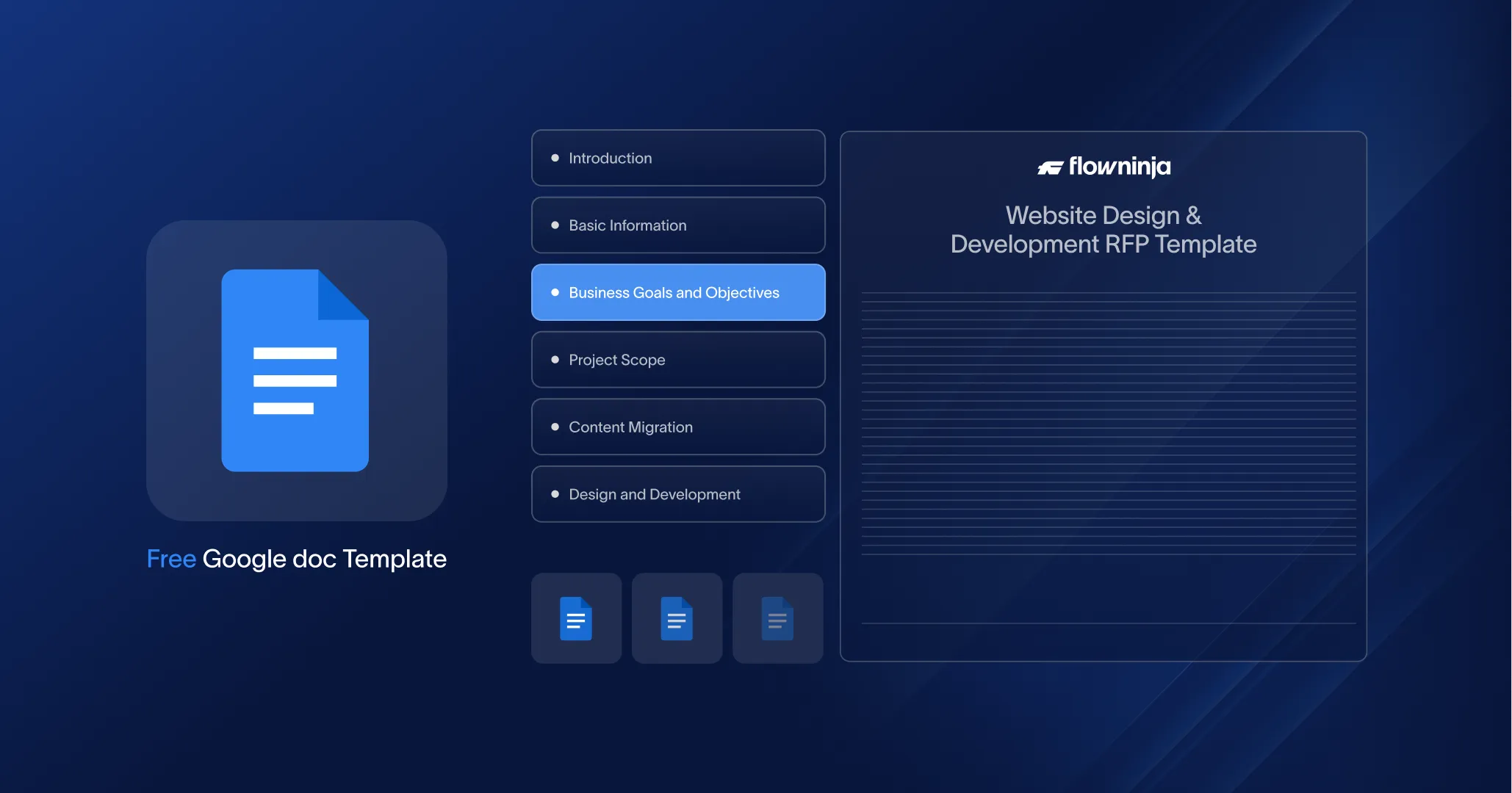Click the lined document body preview
The height and width of the screenshot is (793, 1512).
pyautogui.click(x=1108, y=422)
